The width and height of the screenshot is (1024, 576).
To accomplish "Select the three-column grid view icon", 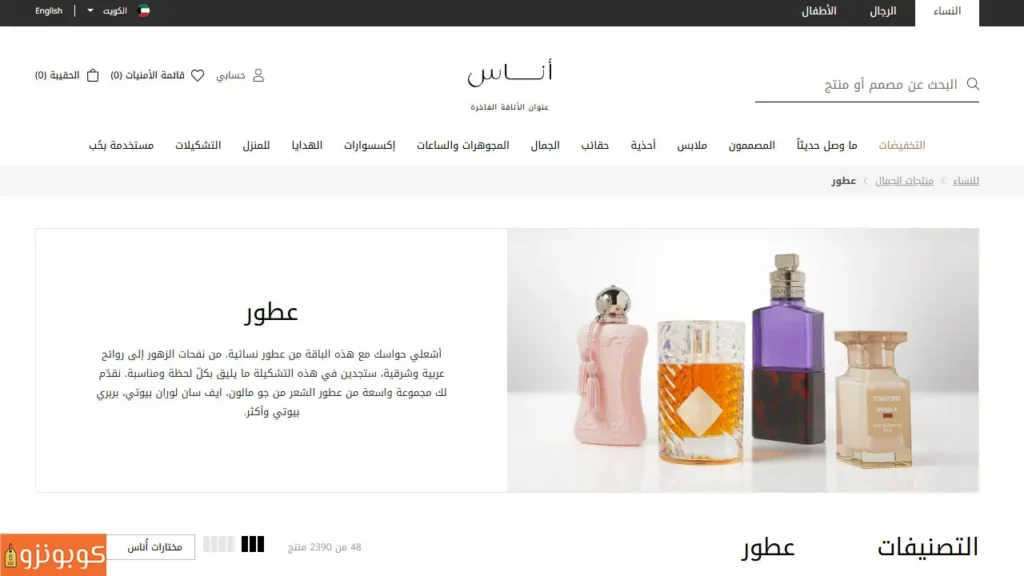I will pos(253,544).
